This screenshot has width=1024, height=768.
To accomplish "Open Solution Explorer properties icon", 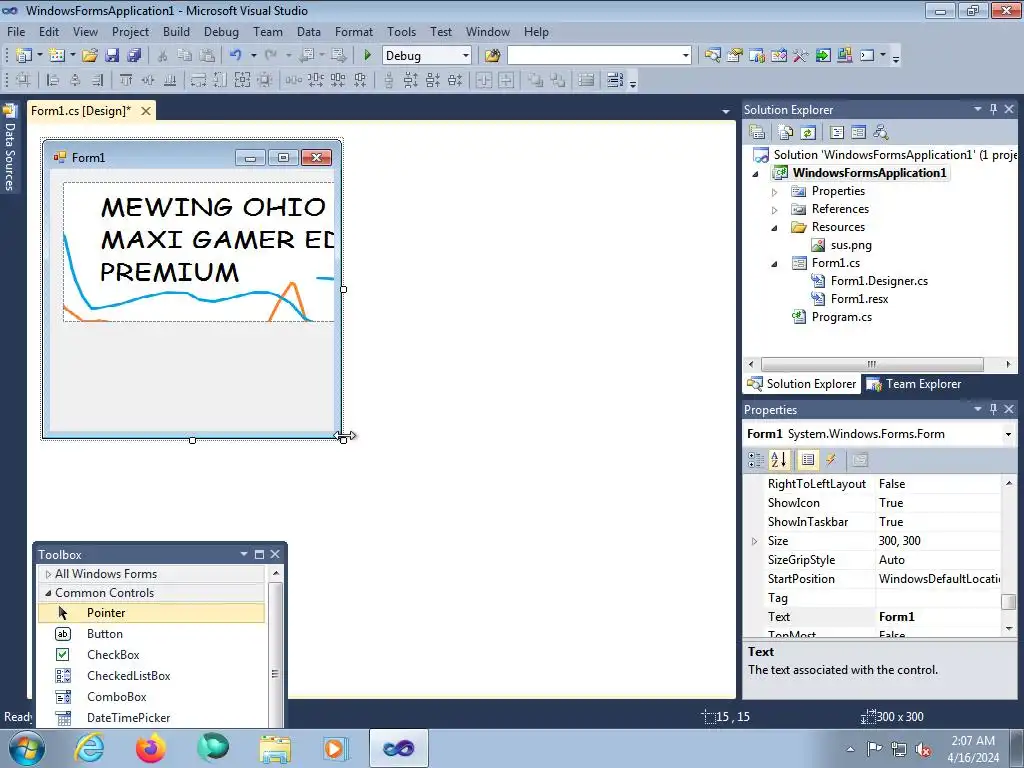I will tap(757, 133).
